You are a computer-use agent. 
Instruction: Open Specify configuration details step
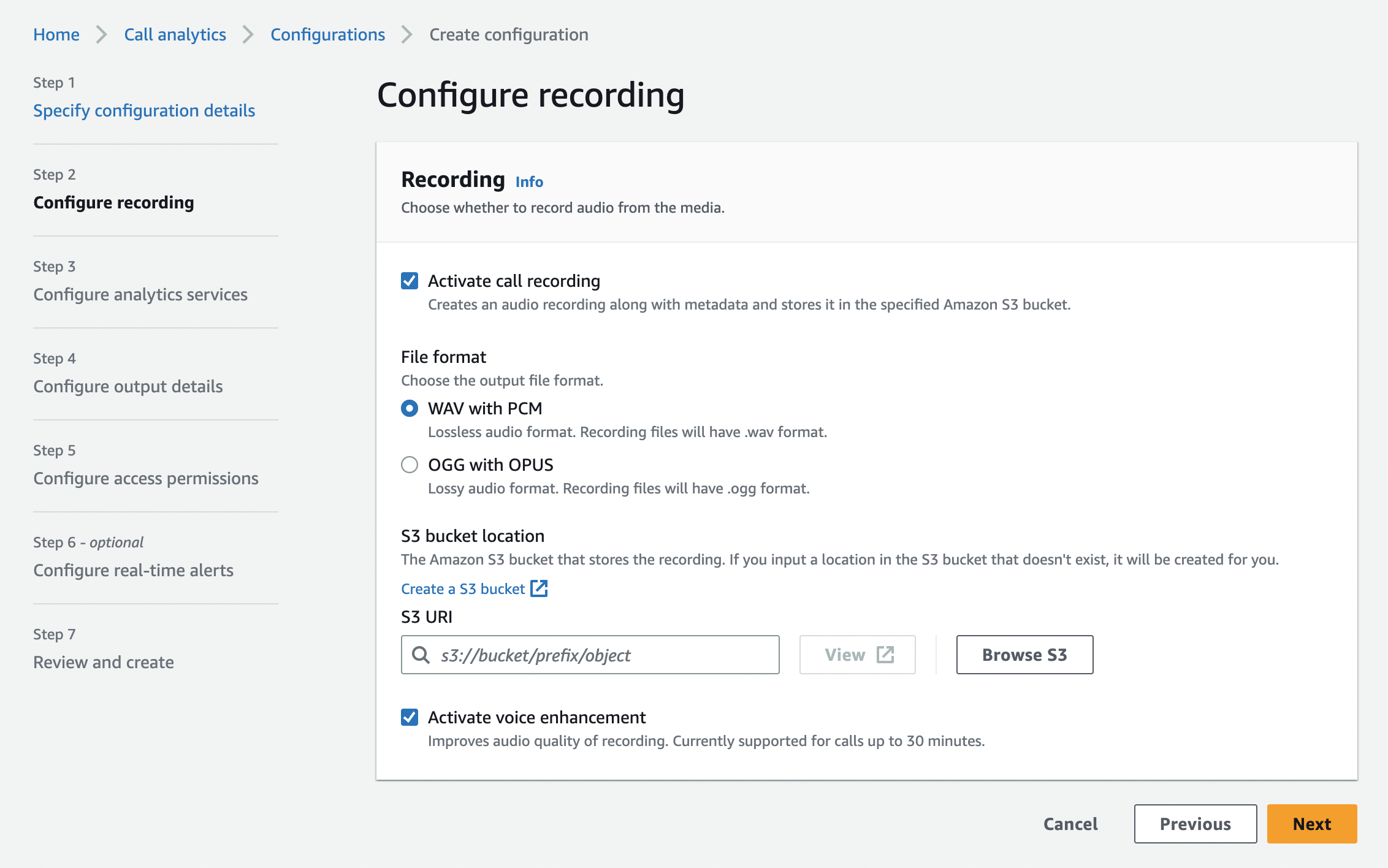point(143,110)
